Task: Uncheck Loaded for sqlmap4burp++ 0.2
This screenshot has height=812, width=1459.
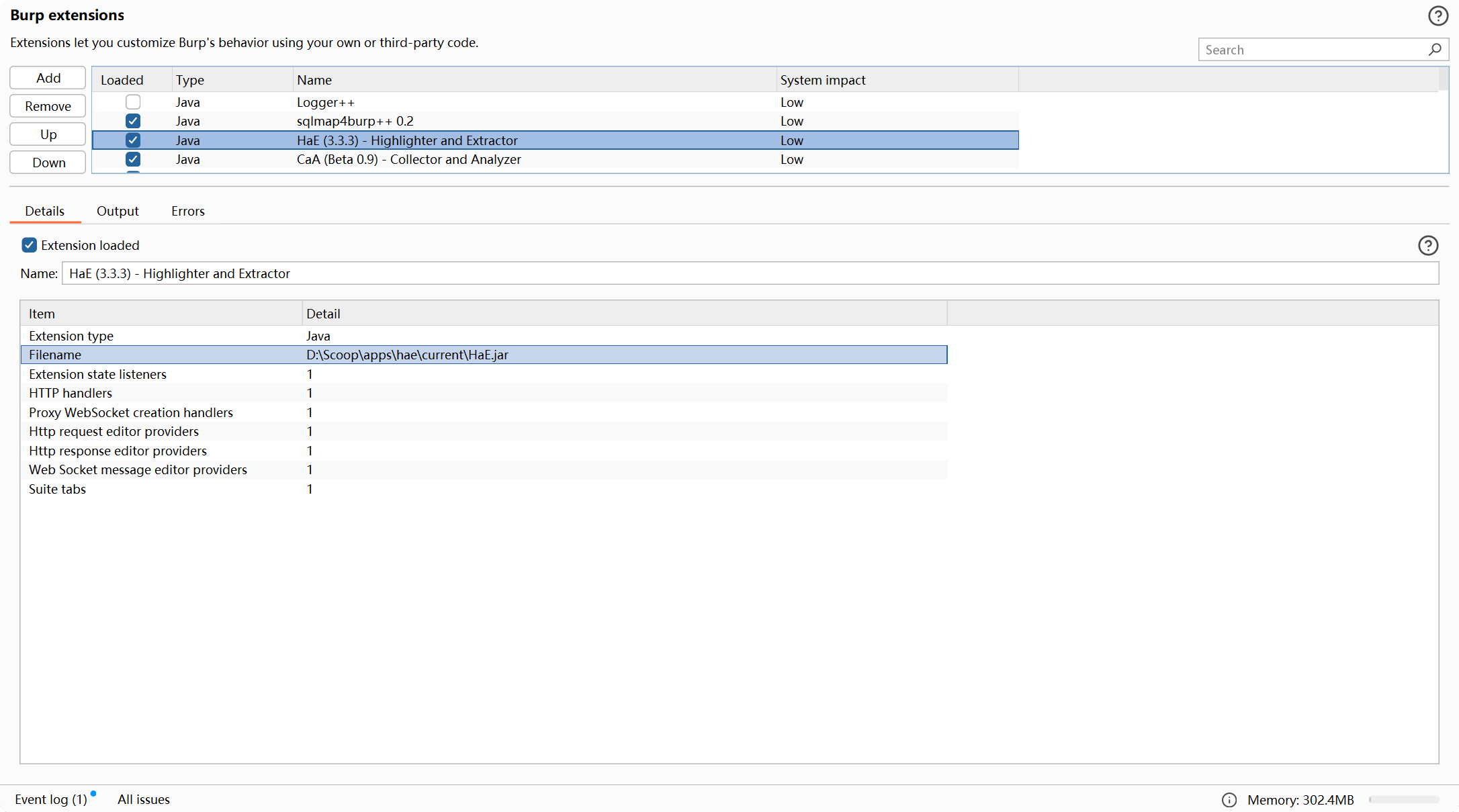Action: point(133,121)
